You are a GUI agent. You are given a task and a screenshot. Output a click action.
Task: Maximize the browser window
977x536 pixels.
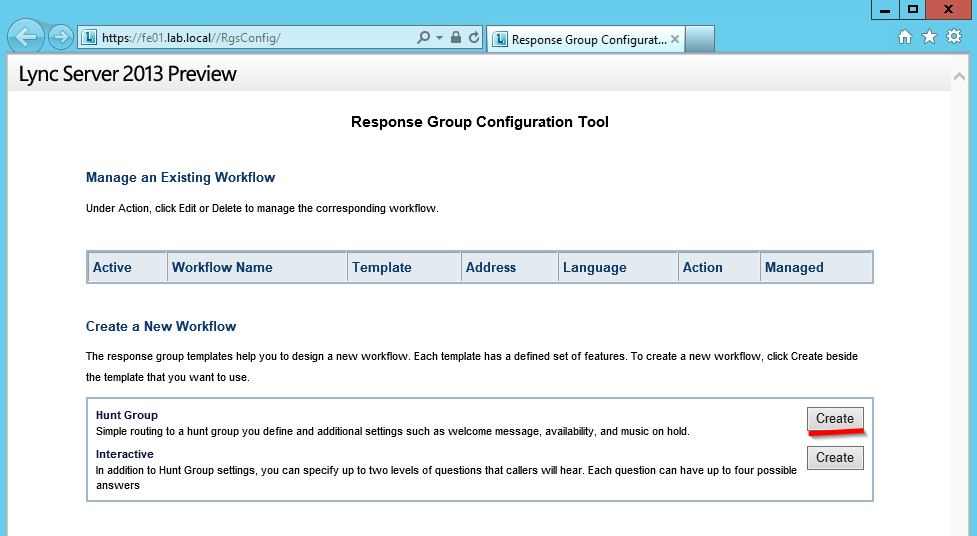tap(913, 10)
